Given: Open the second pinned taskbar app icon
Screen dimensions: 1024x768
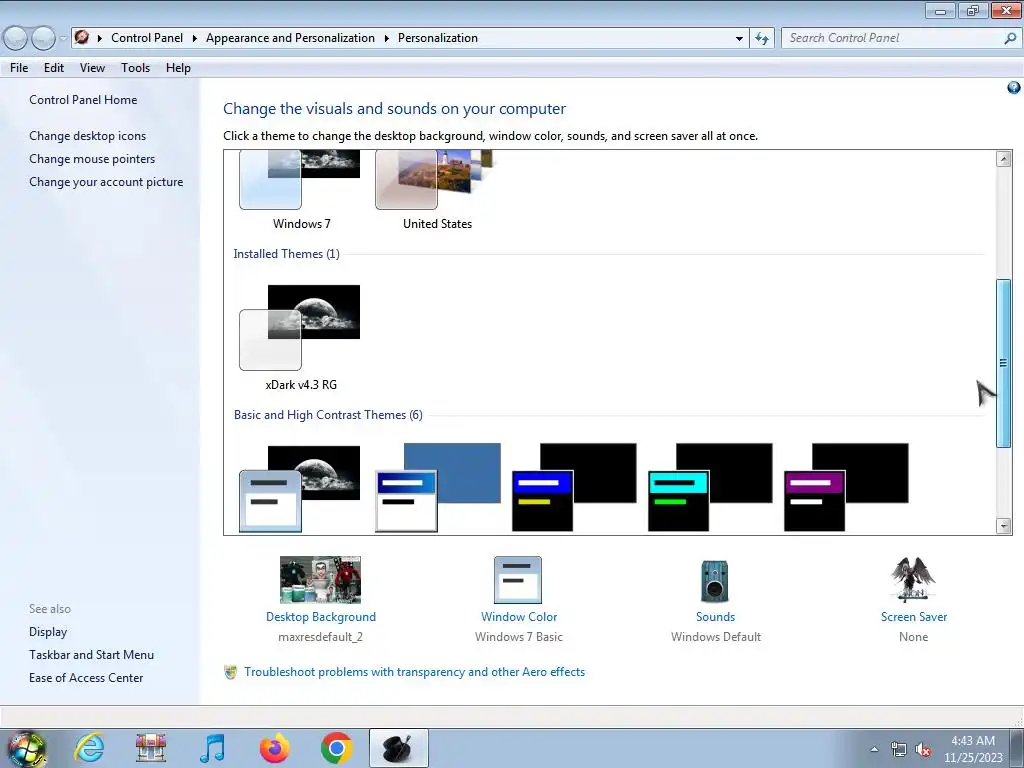Looking at the screenshot, I should 151,748.
